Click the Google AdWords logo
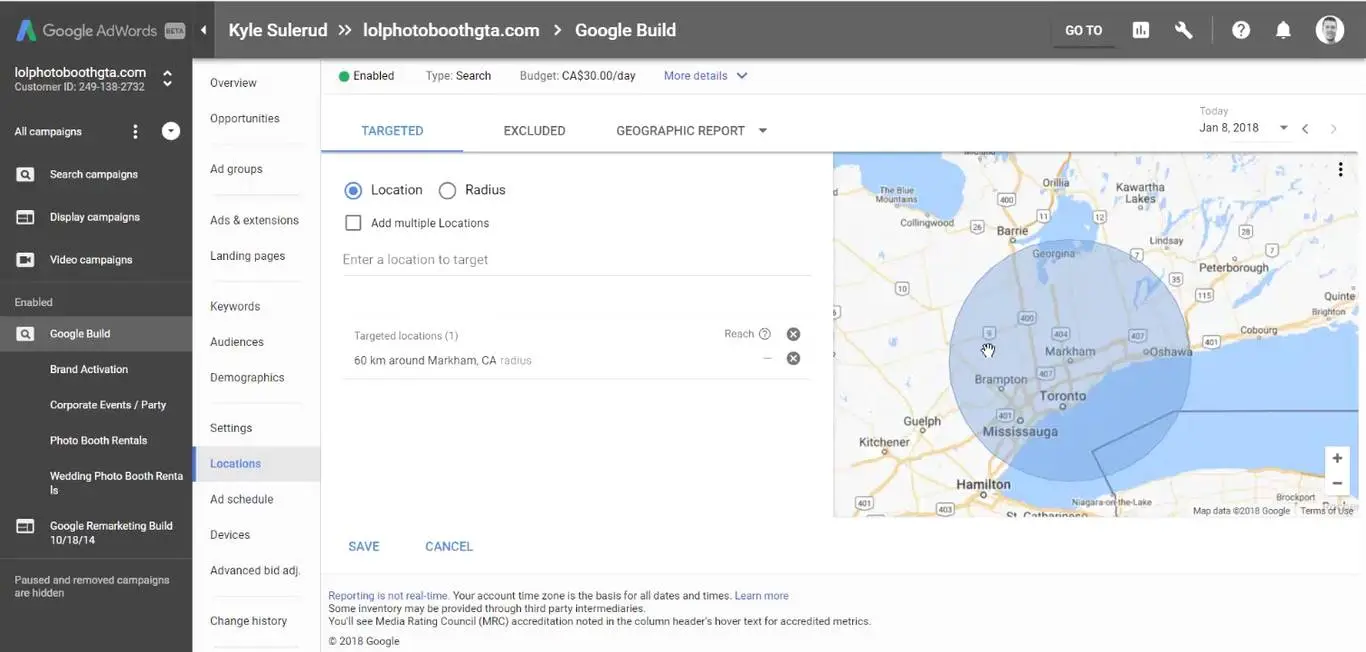Image resolution: width=1366 pixels, height=652 pixels. coord(100,30)
